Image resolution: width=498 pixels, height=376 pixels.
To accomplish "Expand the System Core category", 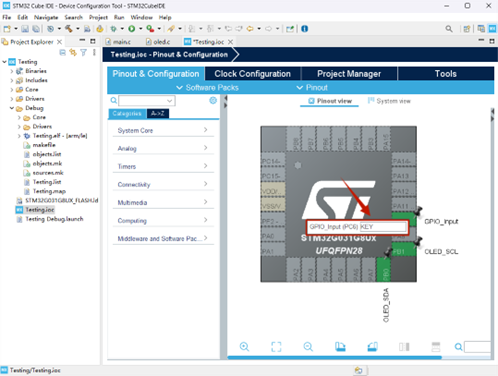I will pos(163,130).
